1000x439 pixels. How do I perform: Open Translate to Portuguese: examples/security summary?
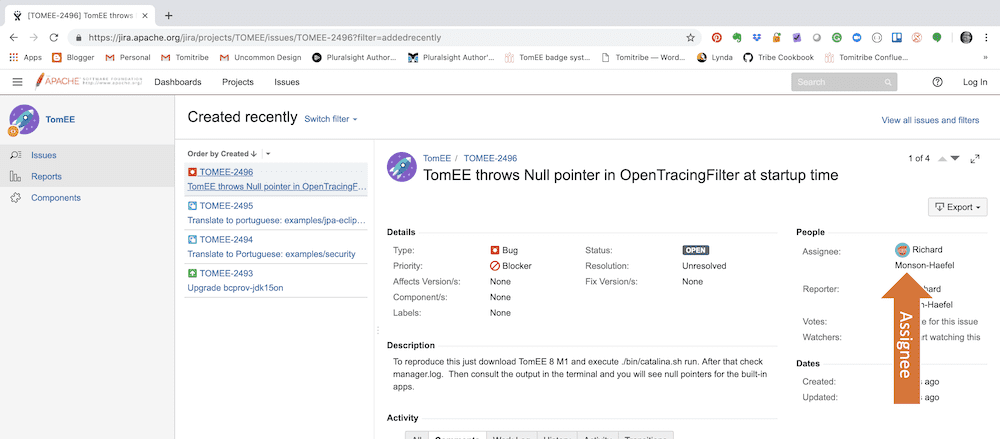click(271, 254)
